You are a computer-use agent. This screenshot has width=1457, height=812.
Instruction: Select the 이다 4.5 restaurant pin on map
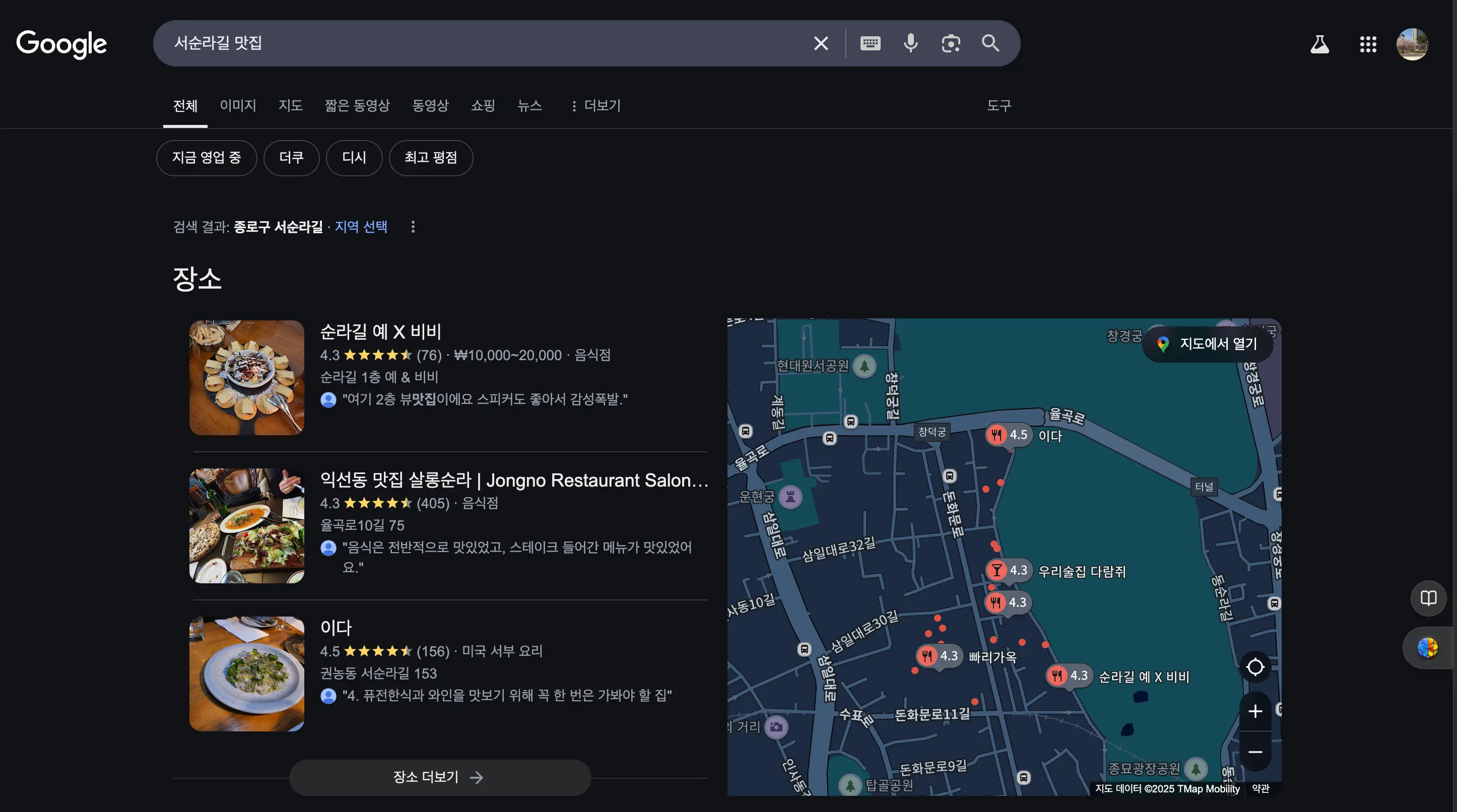coord(1009,435)
